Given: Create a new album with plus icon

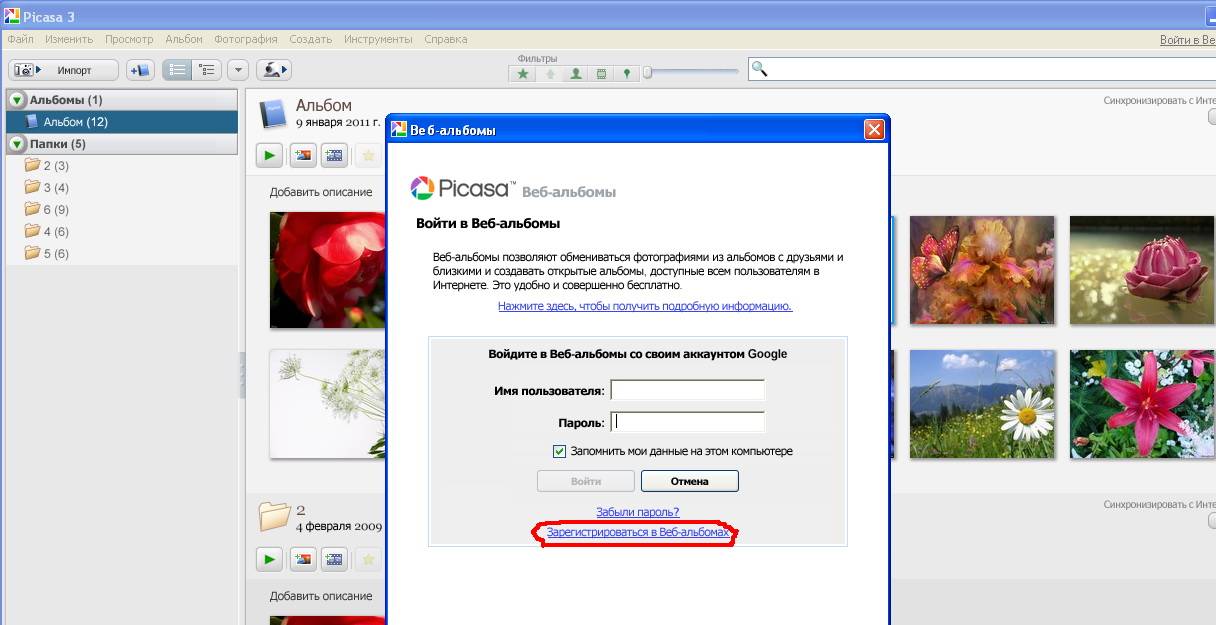Looking at the screenshot, I should [x=140, y=70].
